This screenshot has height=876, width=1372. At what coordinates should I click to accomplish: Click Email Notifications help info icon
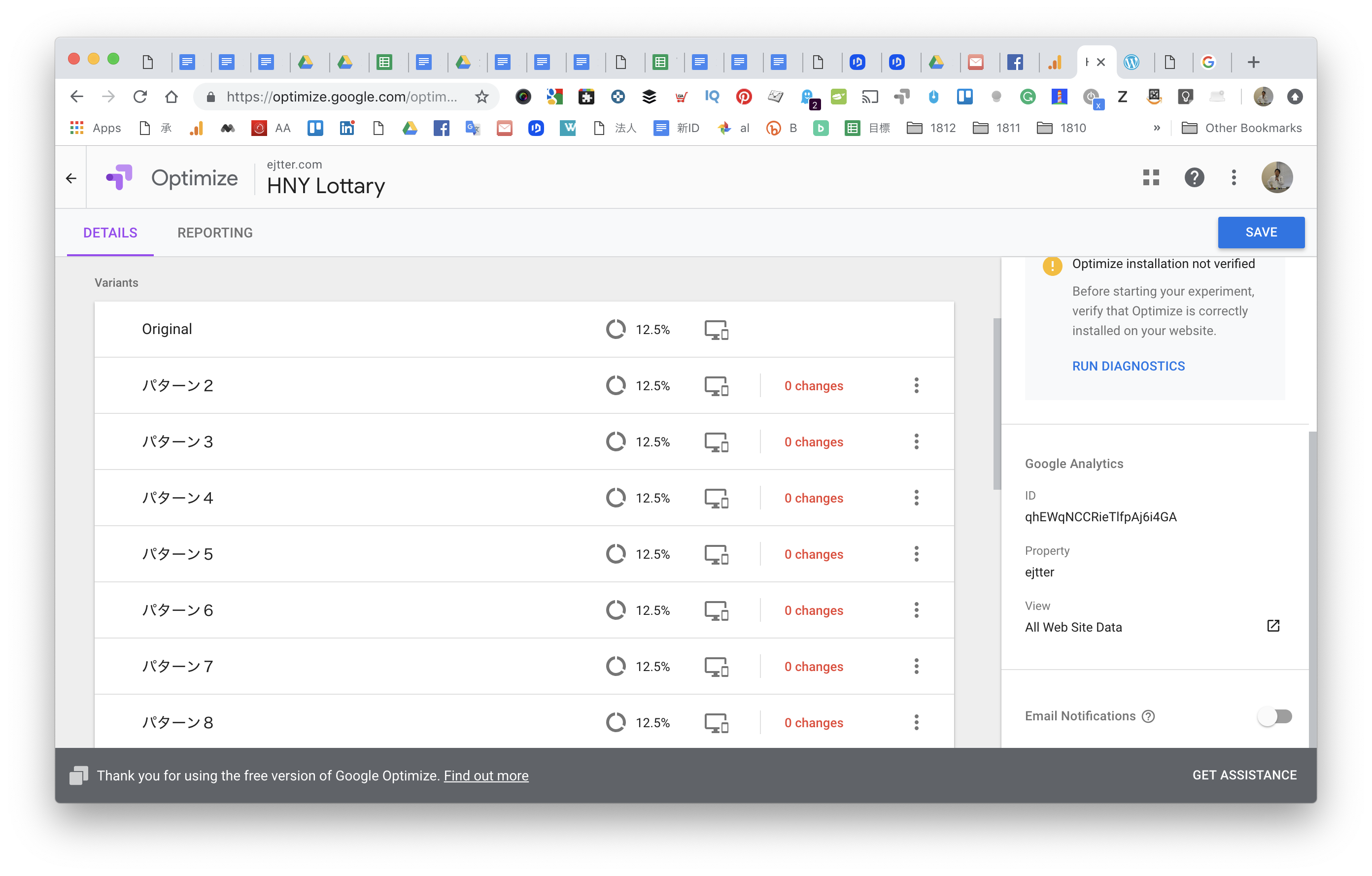point(1149,716)
